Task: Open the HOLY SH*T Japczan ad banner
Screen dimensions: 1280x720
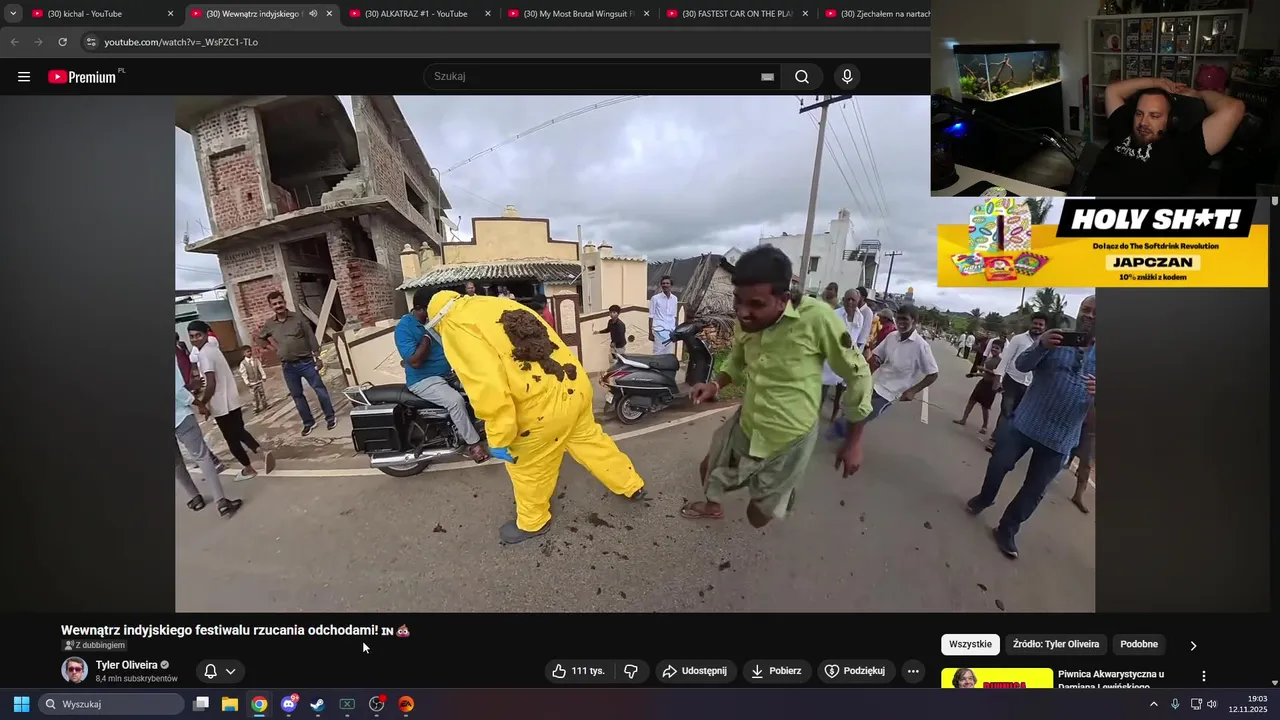Action: pos(1102,243)
